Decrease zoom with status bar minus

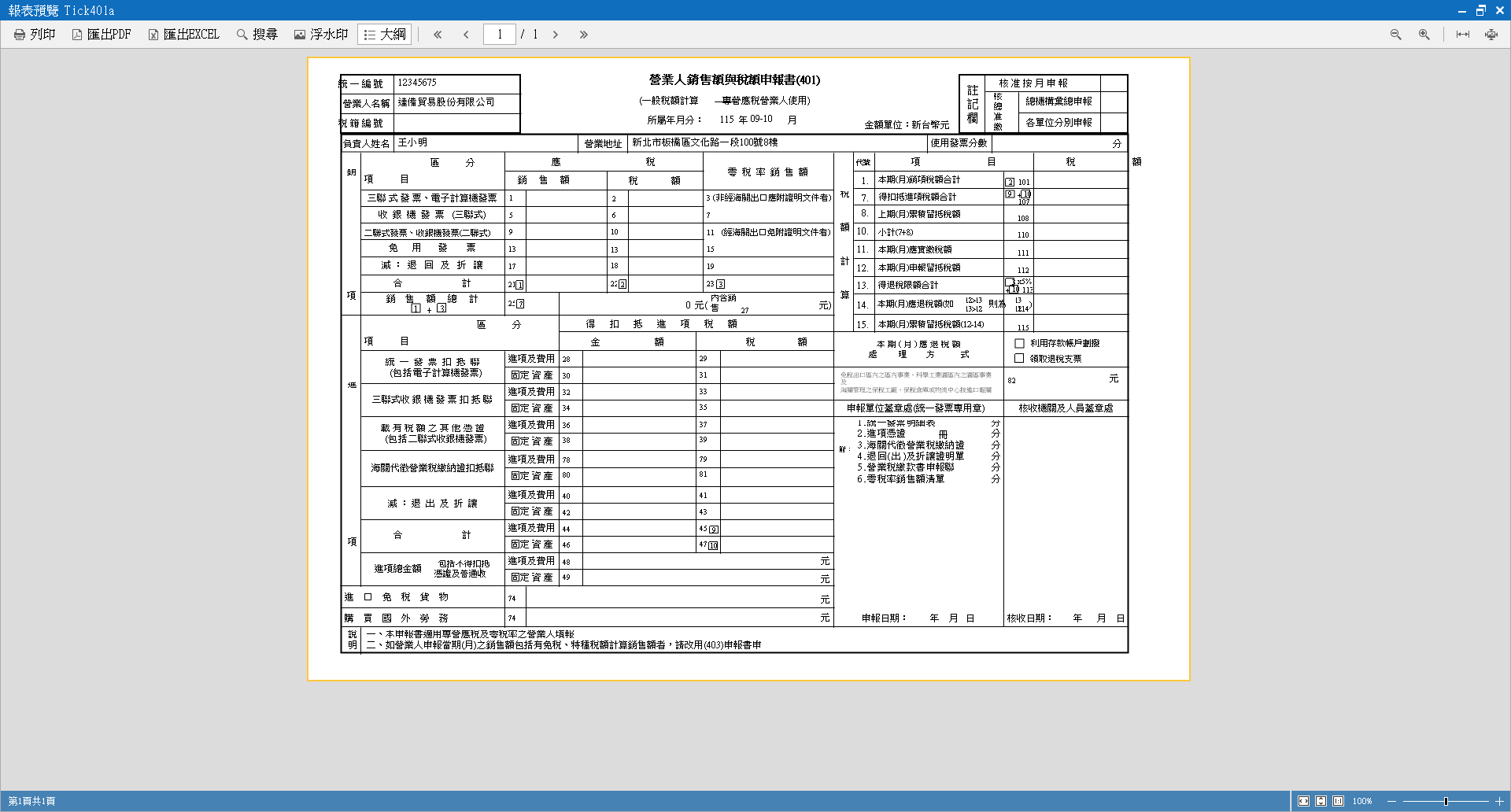coord(1391,801)
